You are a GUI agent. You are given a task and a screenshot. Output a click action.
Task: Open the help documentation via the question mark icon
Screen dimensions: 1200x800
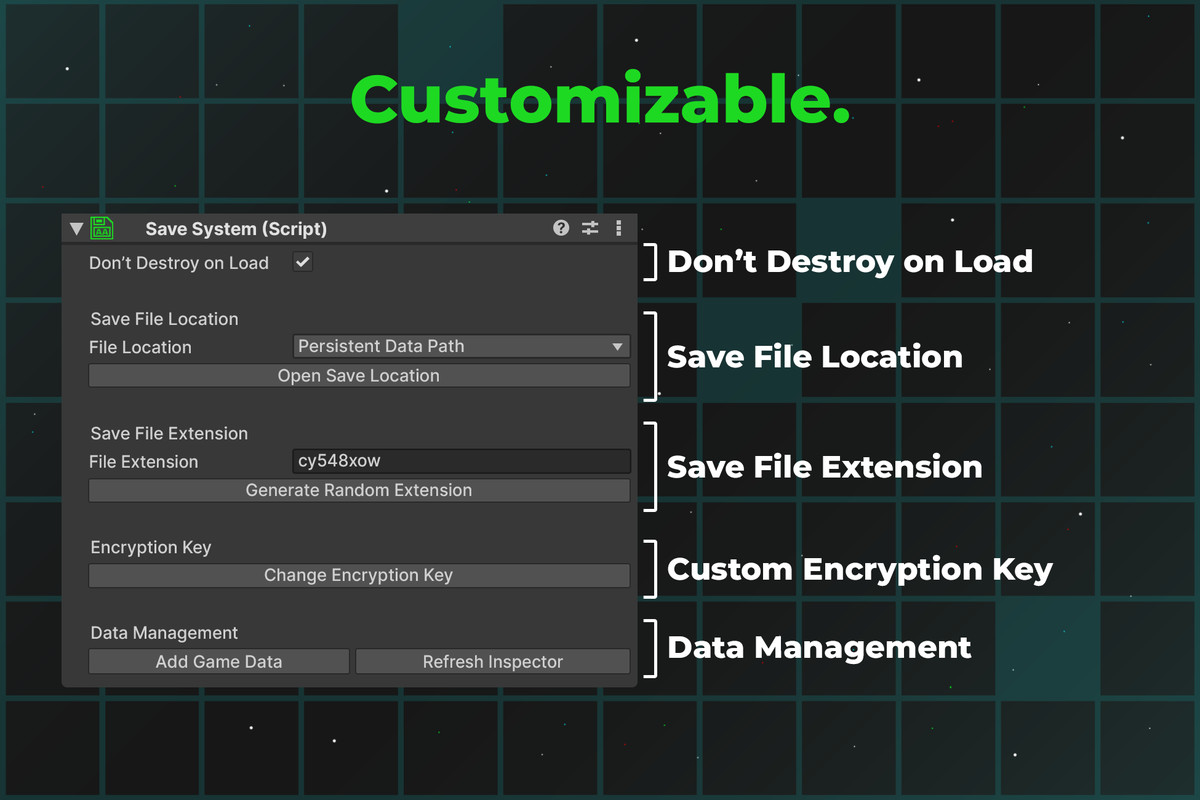coord(561,228)
